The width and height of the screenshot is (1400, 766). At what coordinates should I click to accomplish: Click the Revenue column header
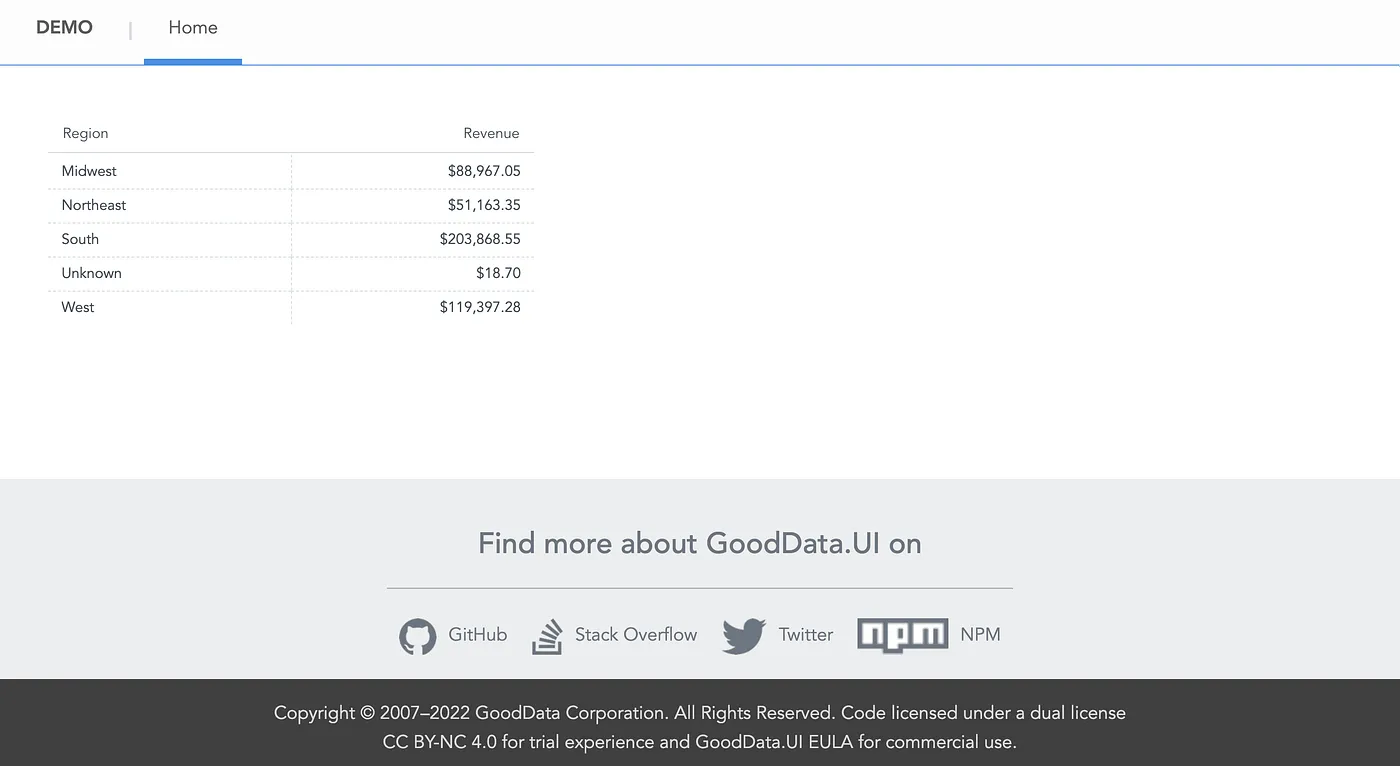(491, 133)
